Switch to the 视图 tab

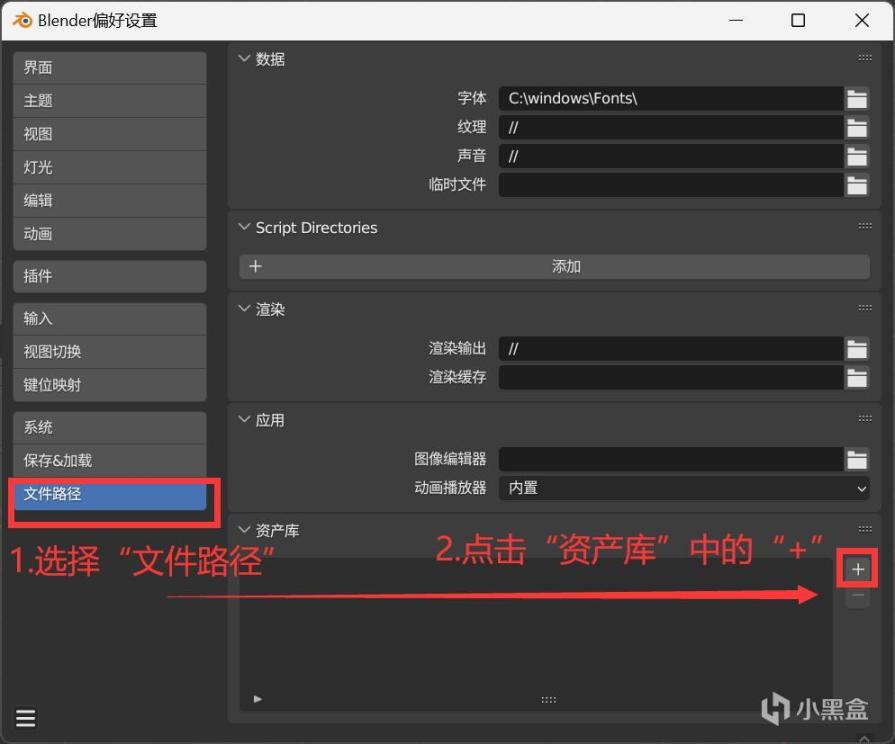coord(110,134)
